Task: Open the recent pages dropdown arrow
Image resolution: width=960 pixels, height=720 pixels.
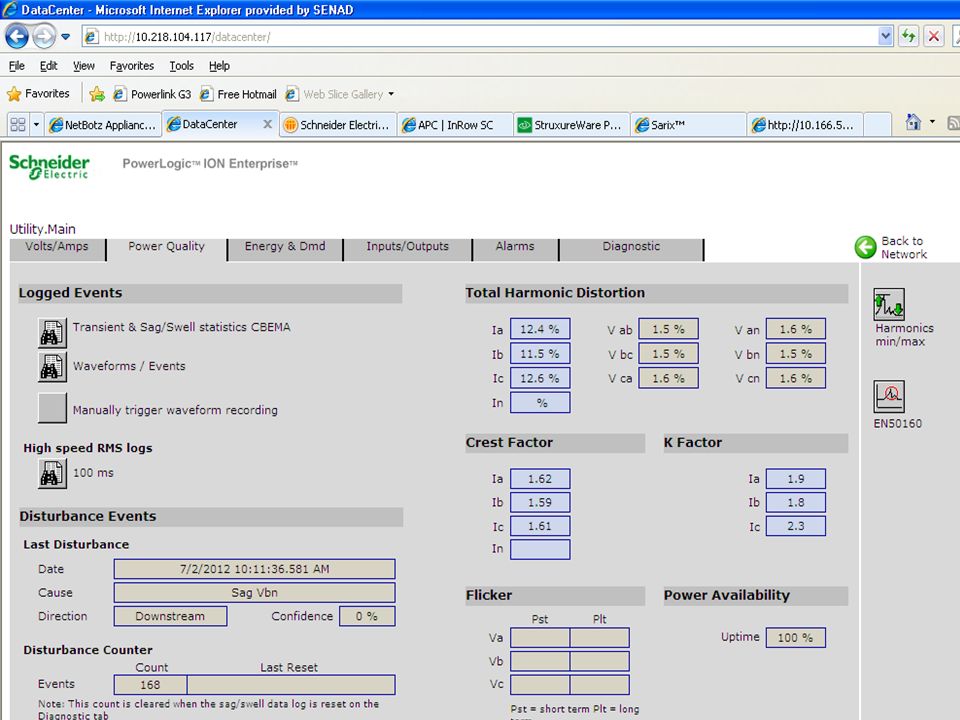Action: 66,37
